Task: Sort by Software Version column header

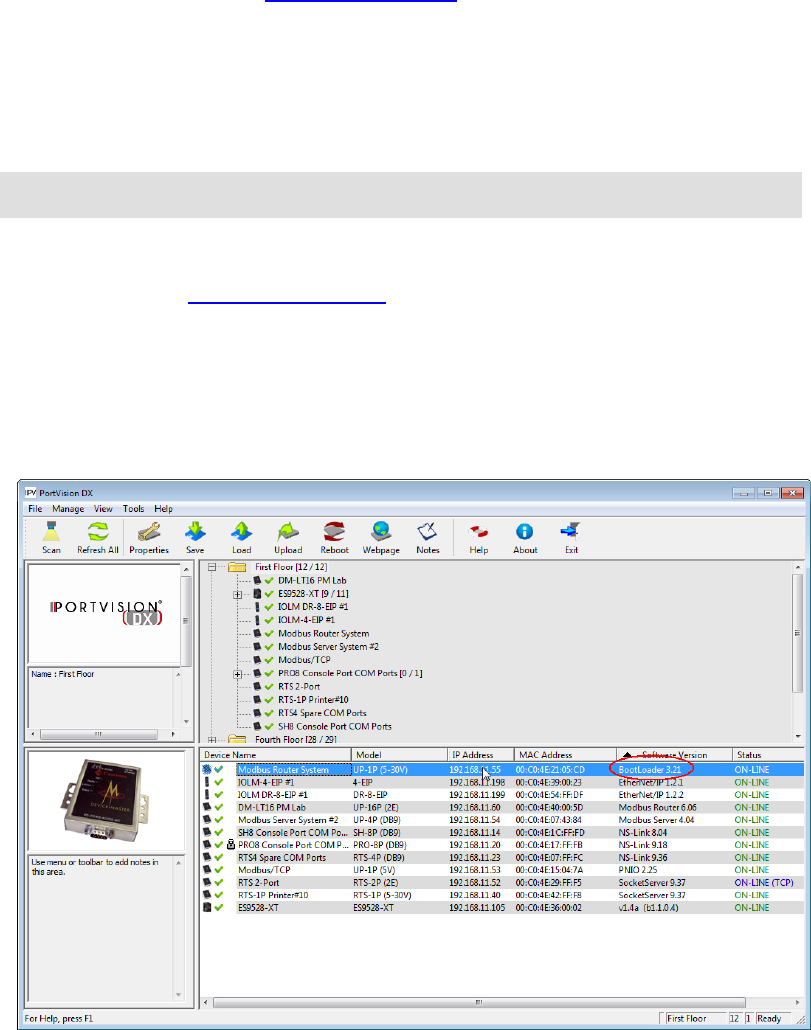Action: 674,755
